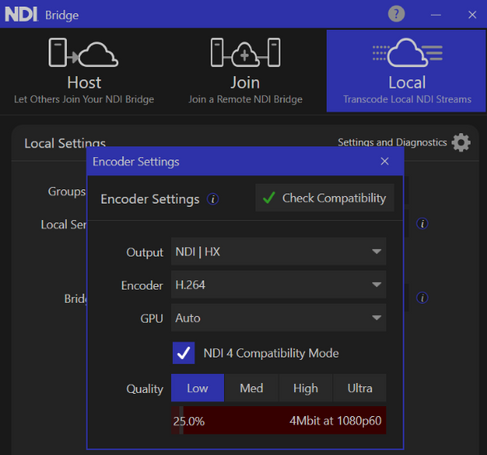Screen dimensions: 487x455
Task: Set Quality to Med
Action: click(251, 388)
